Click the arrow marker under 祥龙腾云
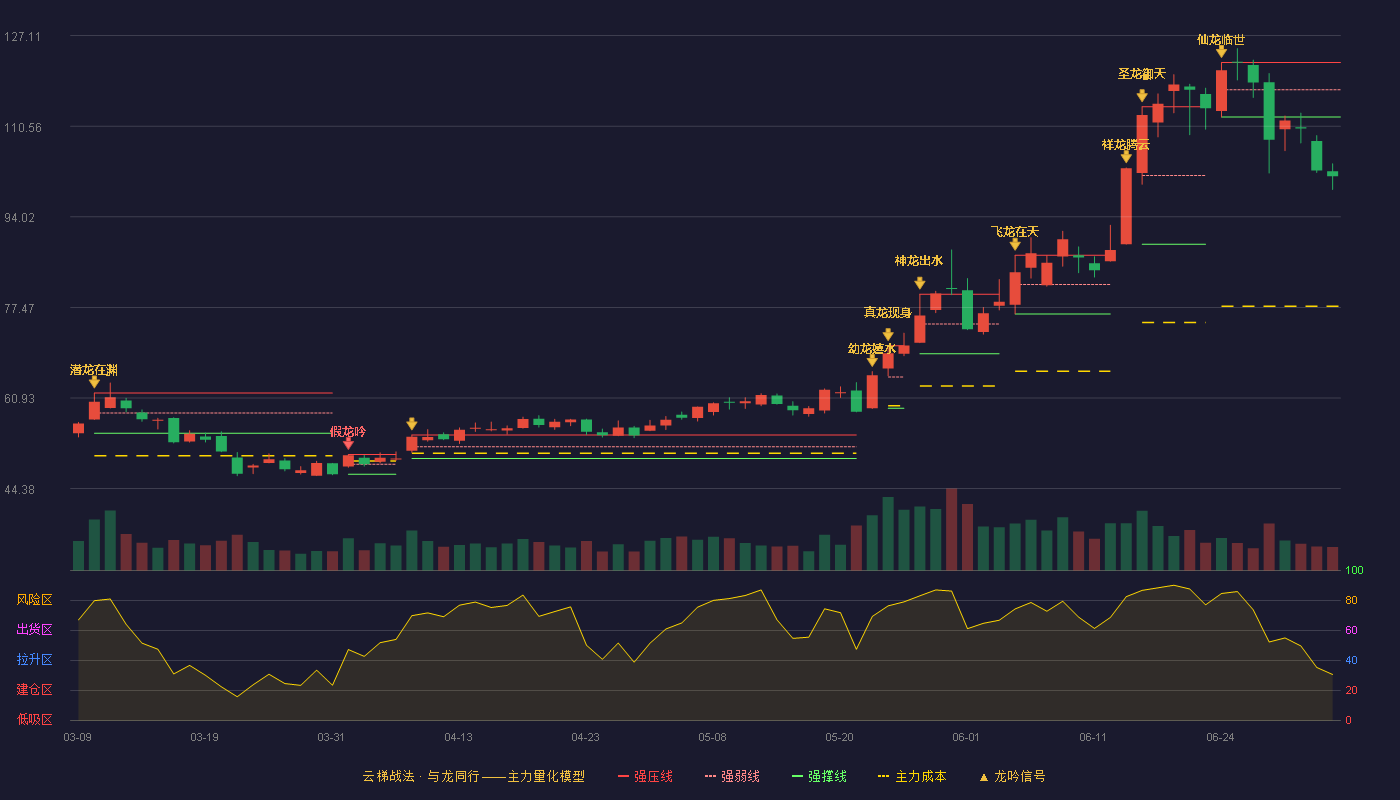This screenshot has height=800, width=1400. (x=1126, y=157)
